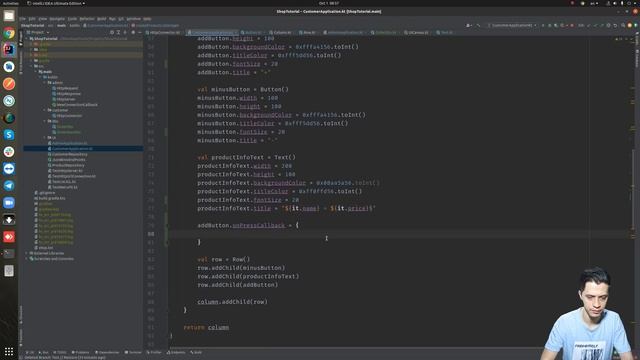Screen dimensions: 640x360
Task: Expand External Libraries node
Action: [x=27, y=253]
